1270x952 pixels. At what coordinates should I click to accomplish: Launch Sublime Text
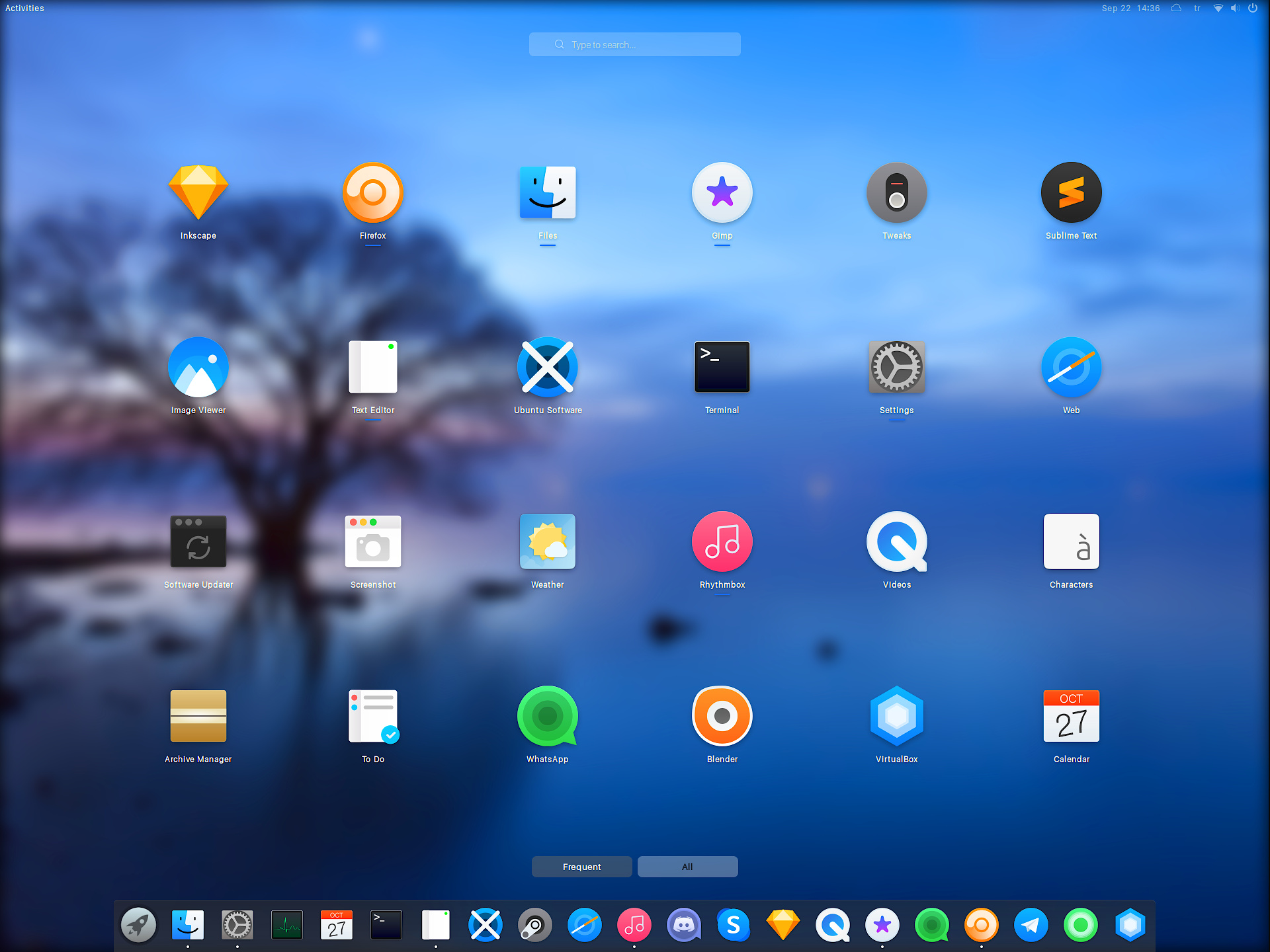pyautogui.click(x=1072, y=192)
